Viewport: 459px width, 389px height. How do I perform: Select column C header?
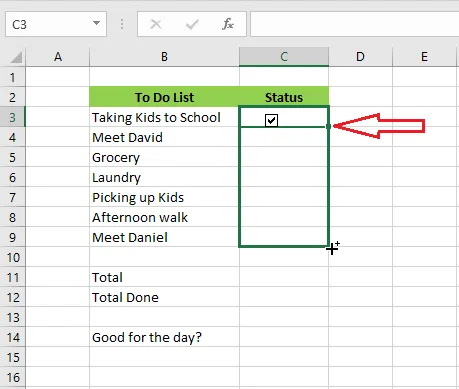[x=284, y=57]
